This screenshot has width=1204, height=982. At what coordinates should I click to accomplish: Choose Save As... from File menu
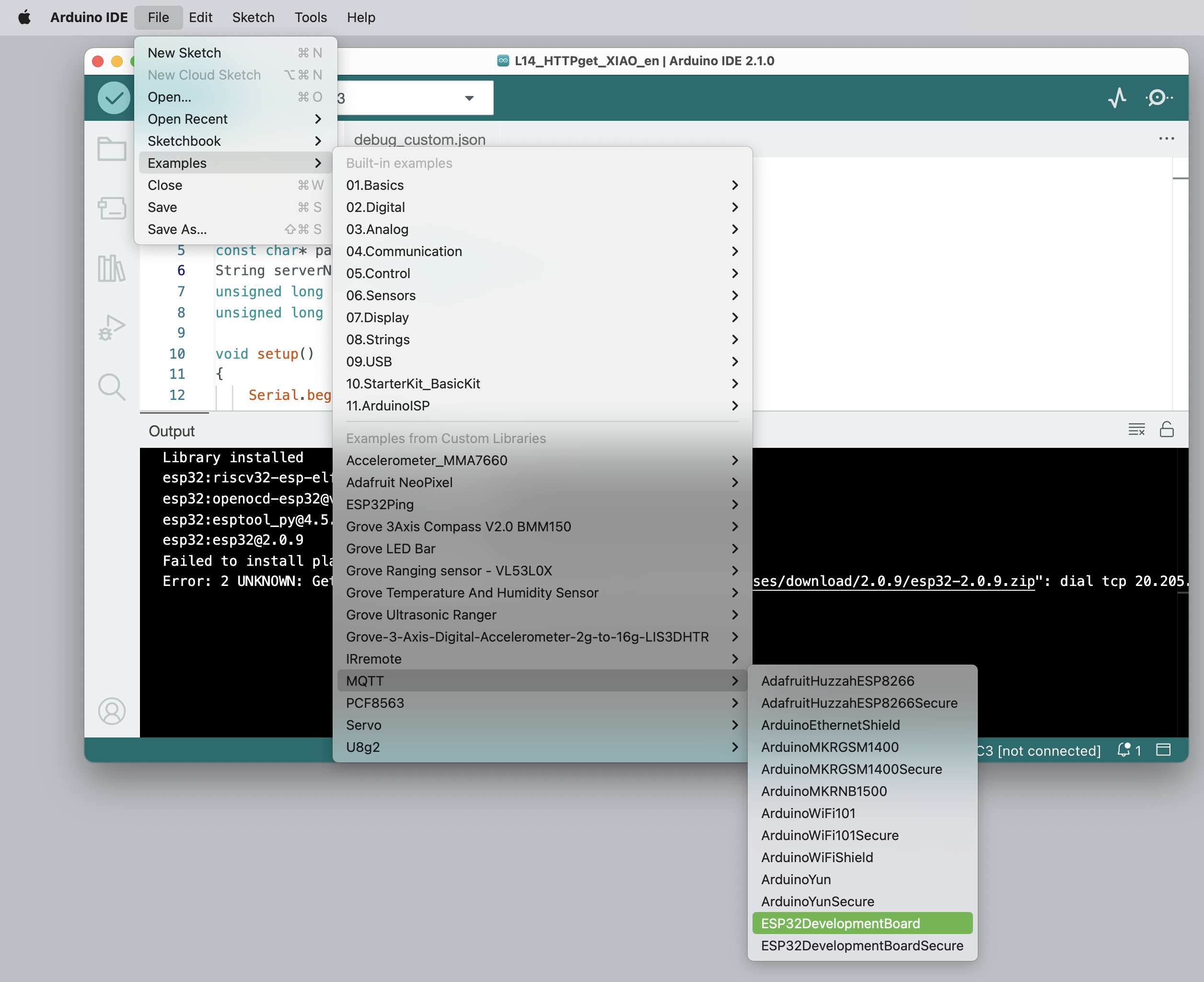click(x=235, y=229)
